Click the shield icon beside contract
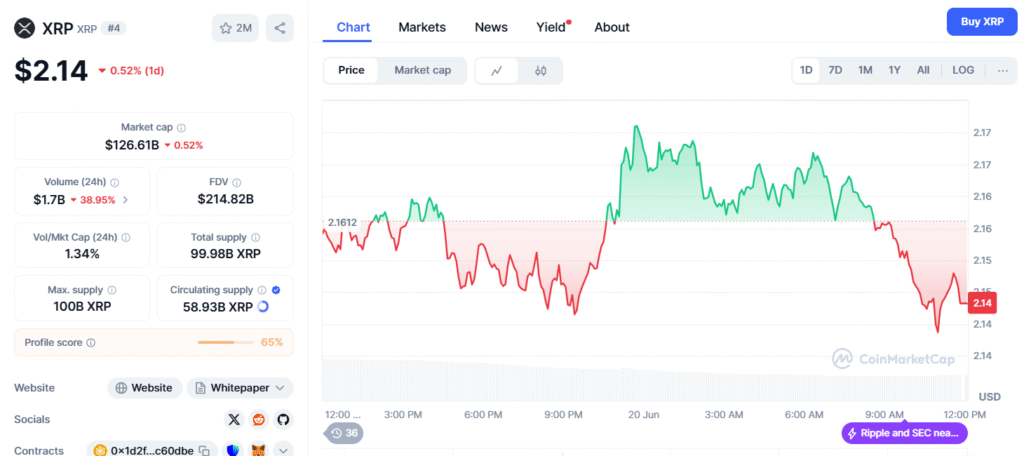Viewport: 1024px width, 456px height. (x=234, y=450)
